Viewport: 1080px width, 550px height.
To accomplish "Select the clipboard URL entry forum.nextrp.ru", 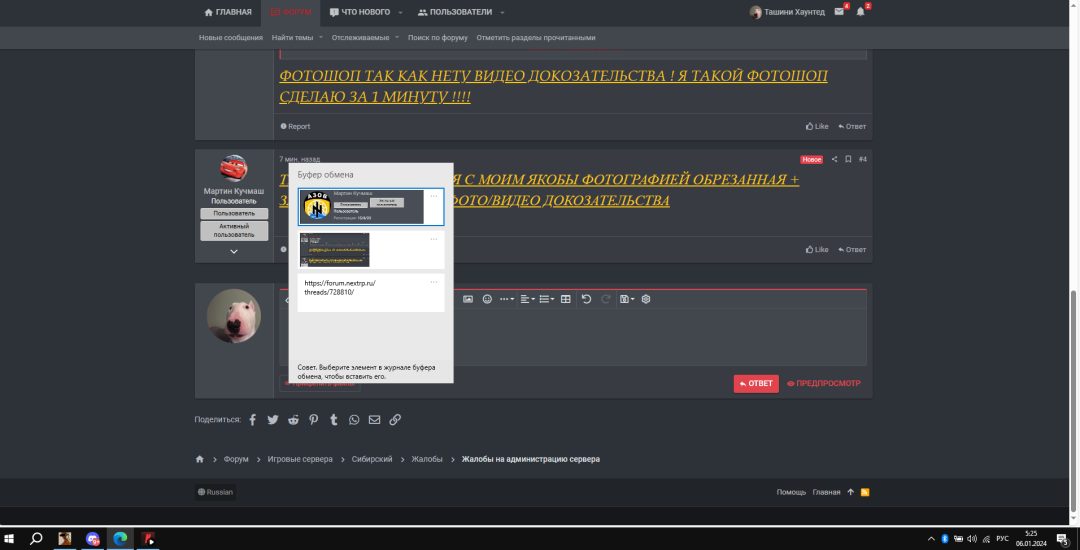I will 370,292.
